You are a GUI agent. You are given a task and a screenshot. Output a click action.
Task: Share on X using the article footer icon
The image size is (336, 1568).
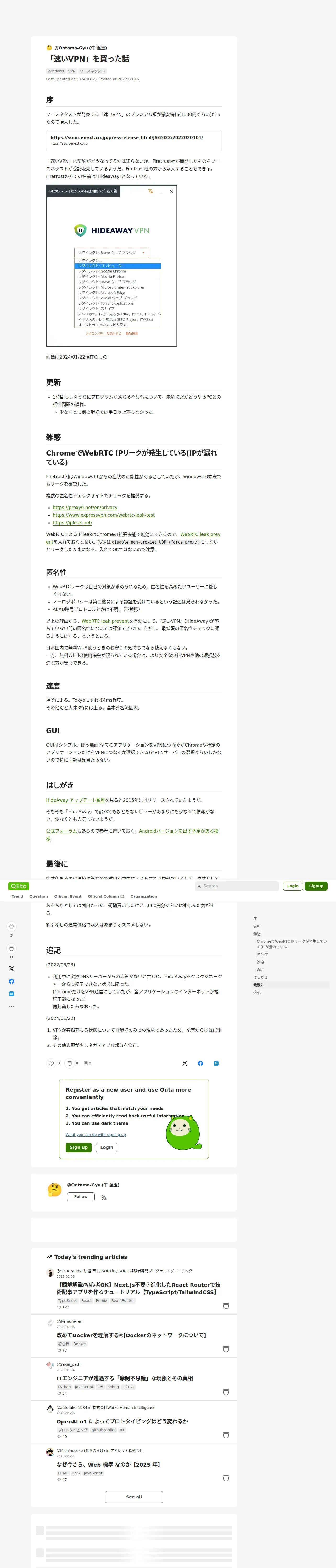pos(185,1063)
